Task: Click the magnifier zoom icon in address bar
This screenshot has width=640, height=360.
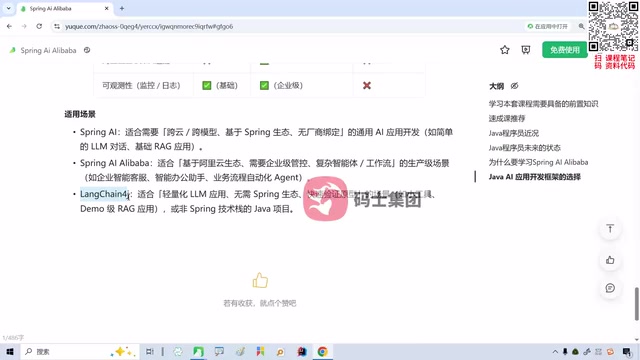Action: (581, 27)
